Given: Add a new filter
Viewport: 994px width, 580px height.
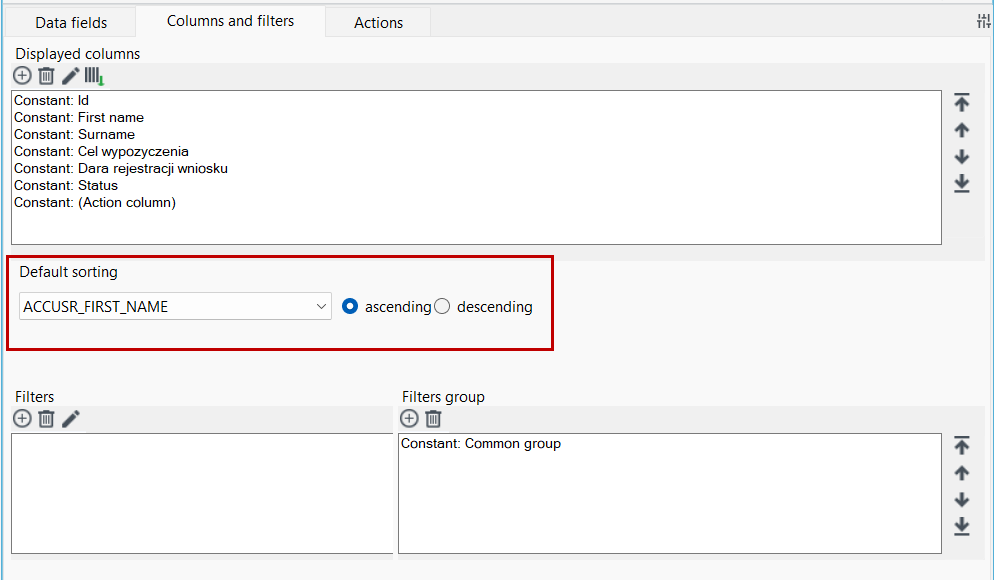Looking at the screenshot, I should click(22, 419).
